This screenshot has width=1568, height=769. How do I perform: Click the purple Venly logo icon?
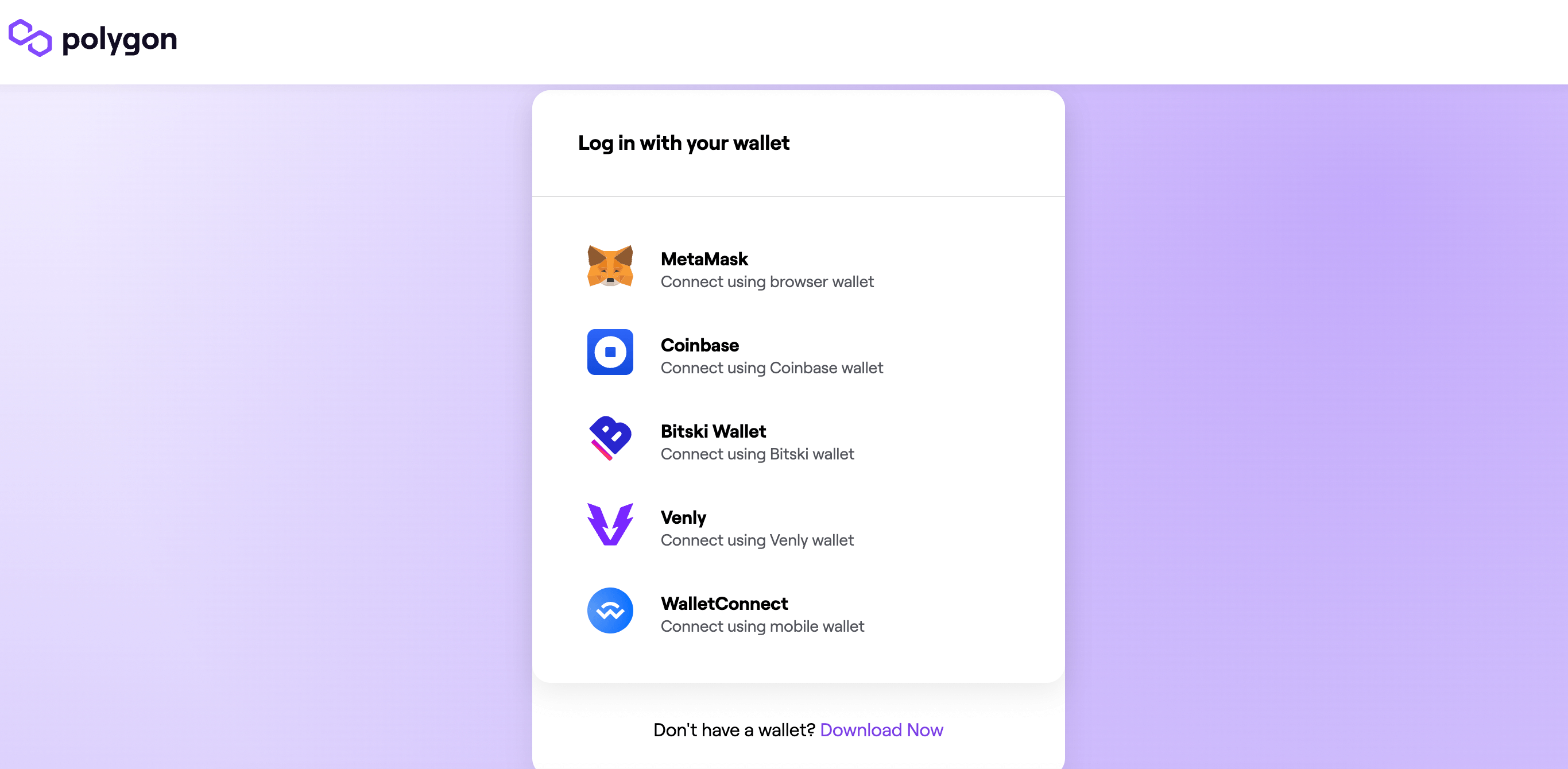610,524
